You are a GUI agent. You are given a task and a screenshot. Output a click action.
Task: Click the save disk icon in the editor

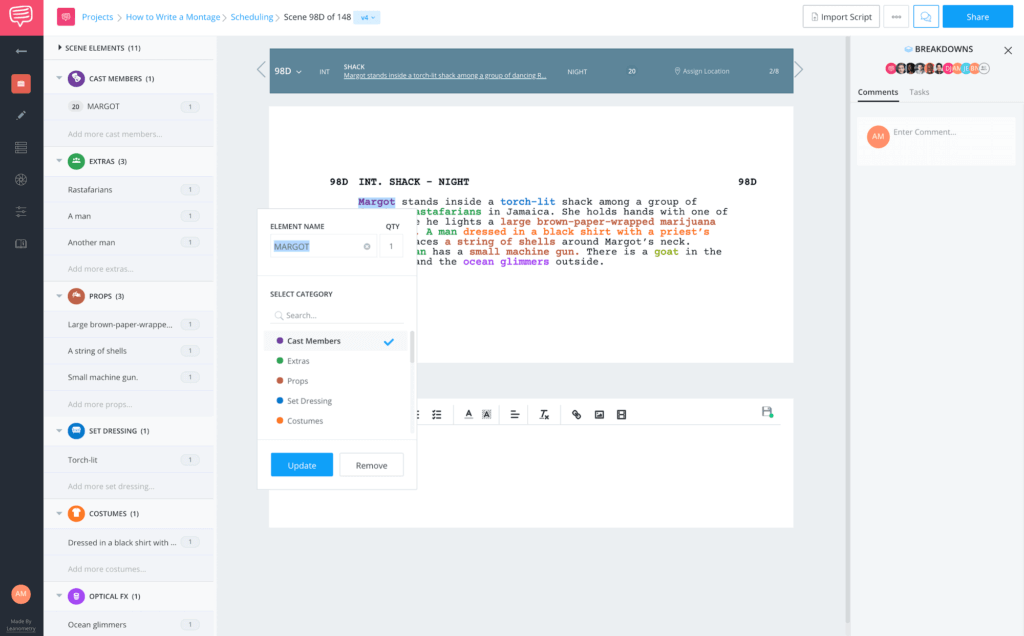tap(767, 412)
